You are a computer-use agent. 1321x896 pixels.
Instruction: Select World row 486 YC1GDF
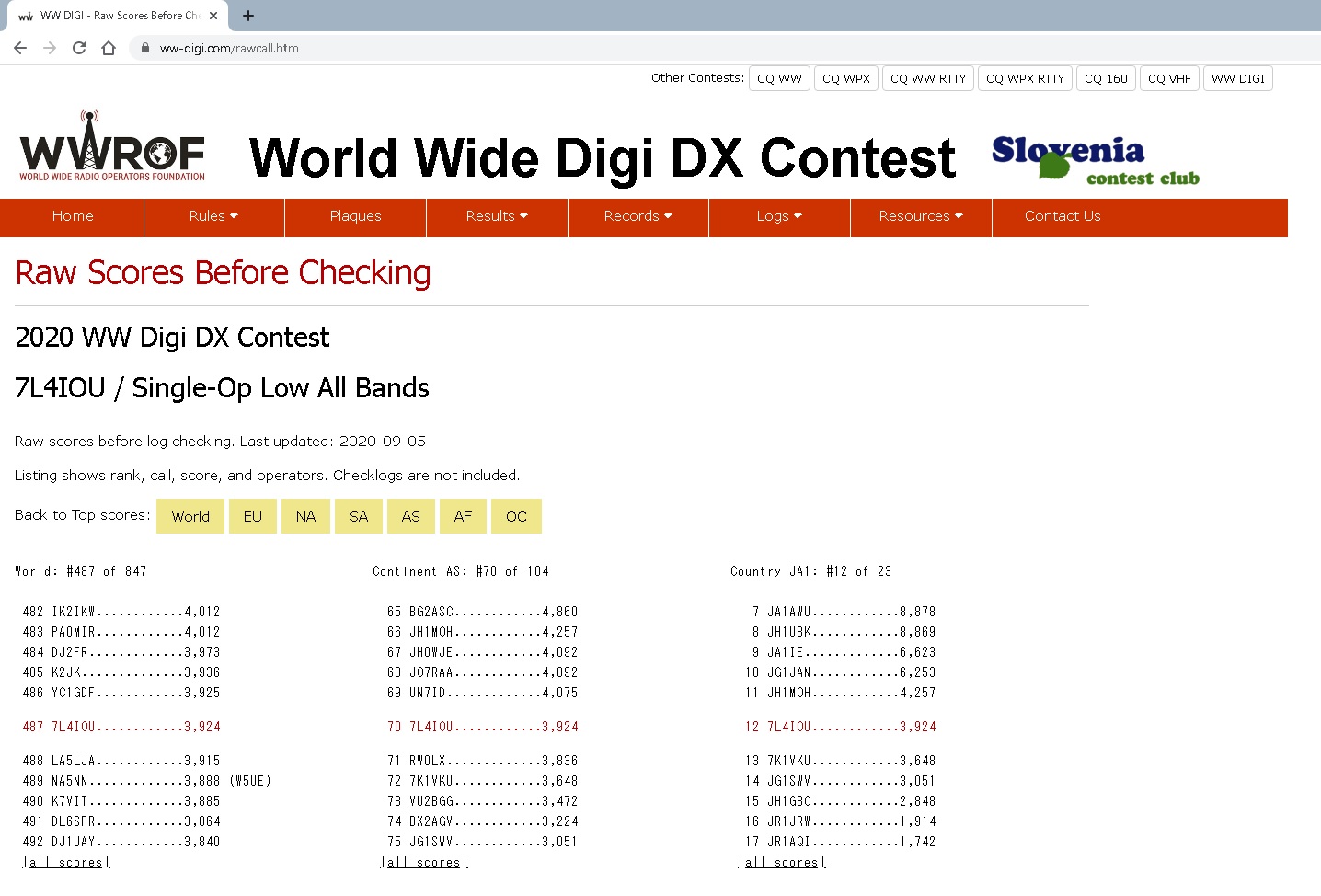[x=121, y=693]
